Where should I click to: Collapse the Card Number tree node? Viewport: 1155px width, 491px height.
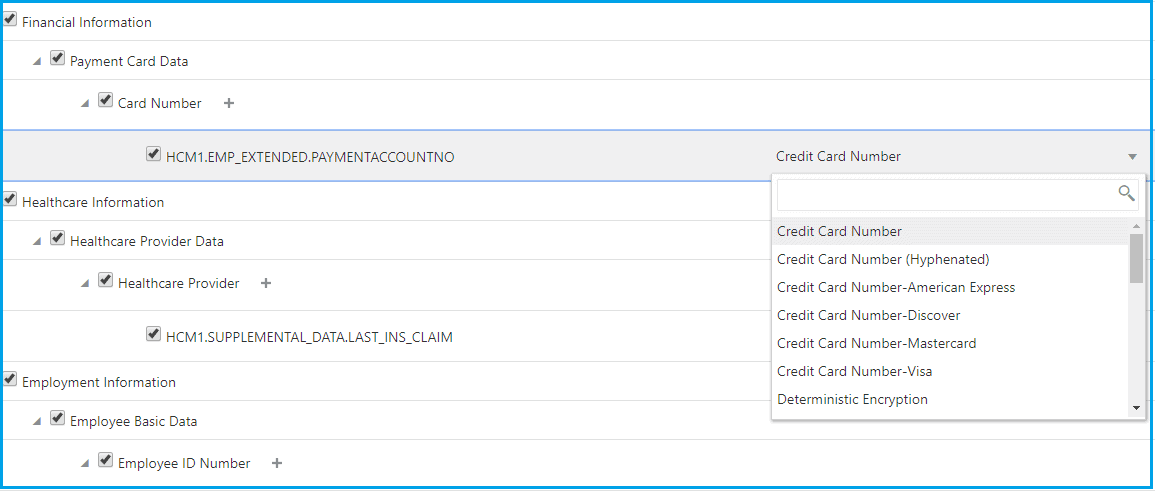tap(85, 103)
